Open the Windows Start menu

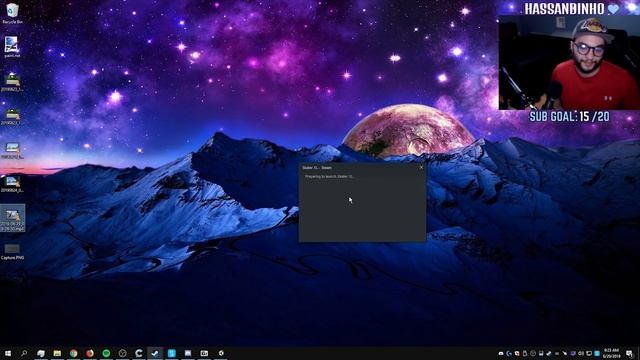(8, 353)
